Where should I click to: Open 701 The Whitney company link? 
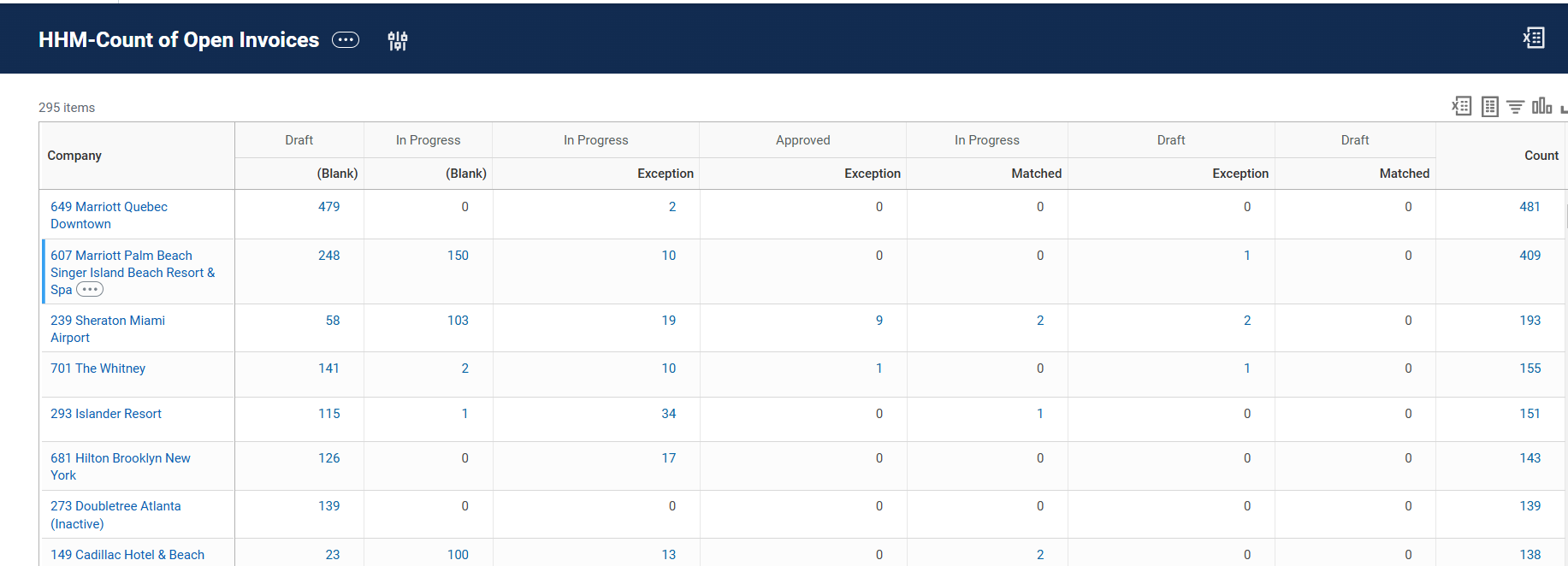coord(98,368)
